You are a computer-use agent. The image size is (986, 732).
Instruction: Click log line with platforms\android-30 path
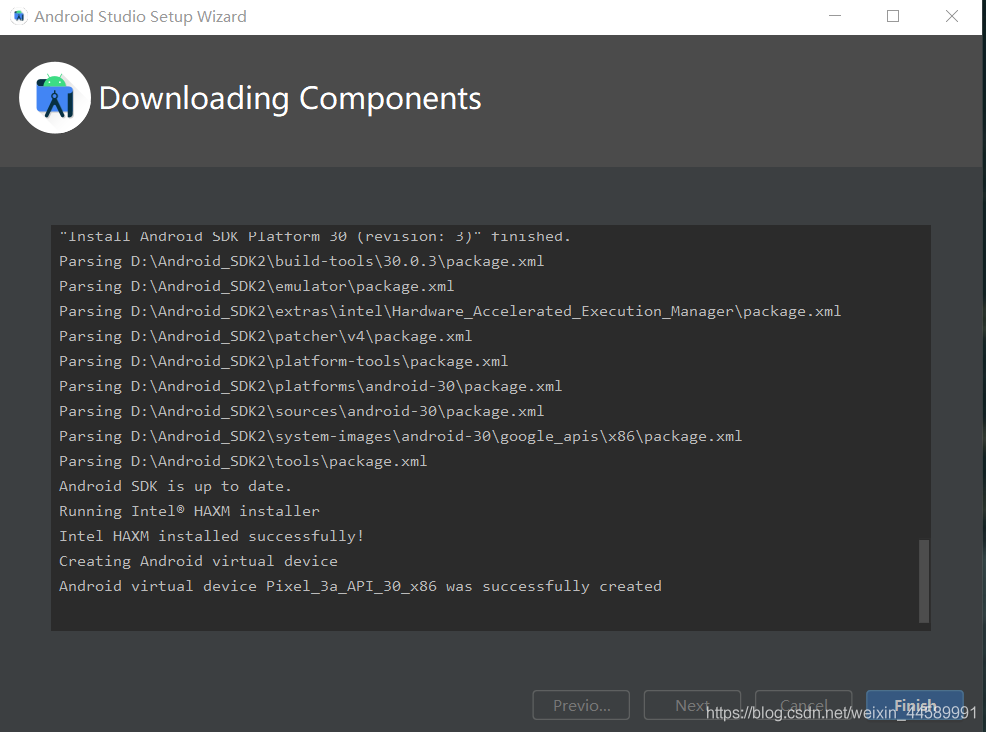311,386
